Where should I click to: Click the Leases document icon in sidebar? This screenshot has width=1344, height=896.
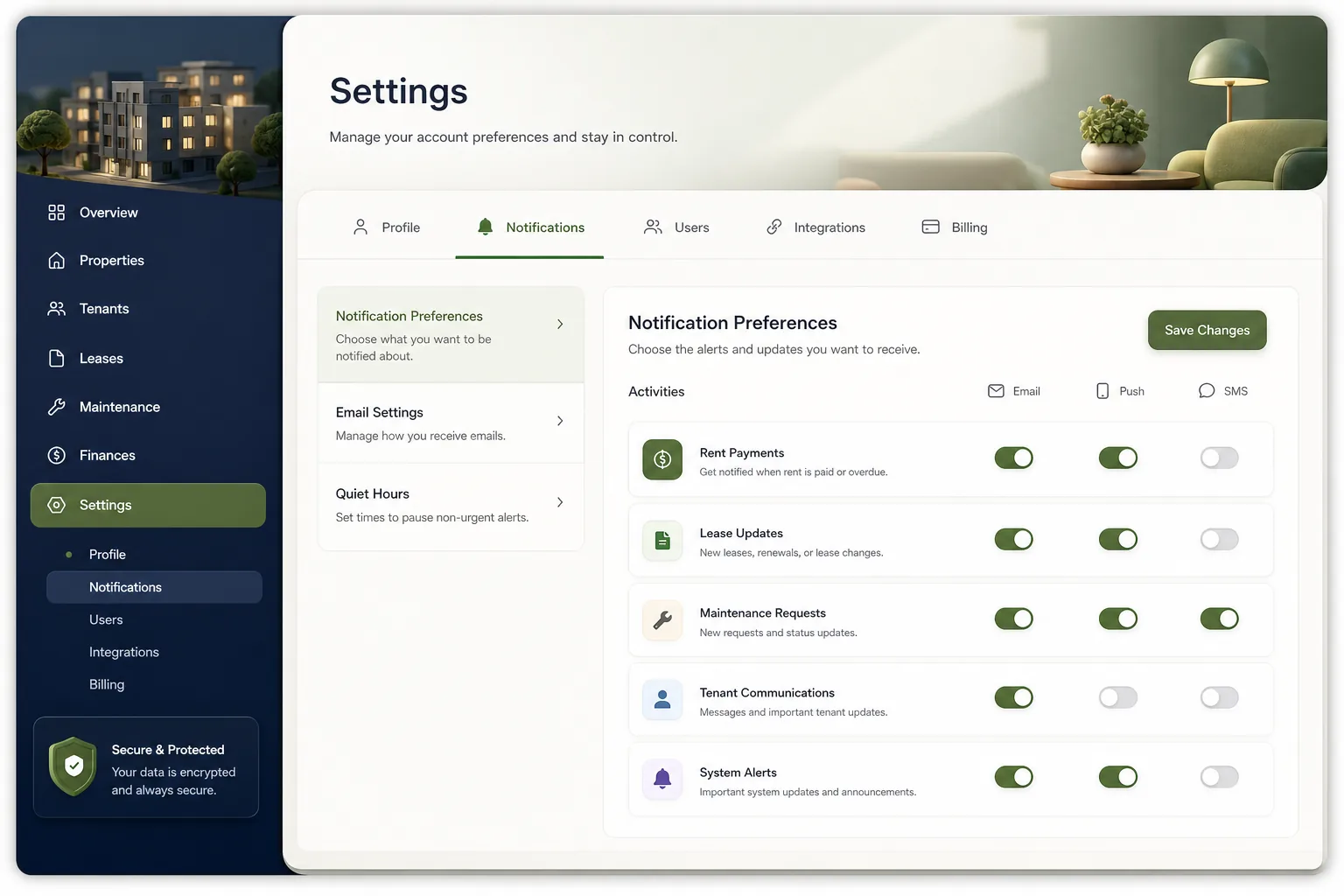tap(57, 359)
